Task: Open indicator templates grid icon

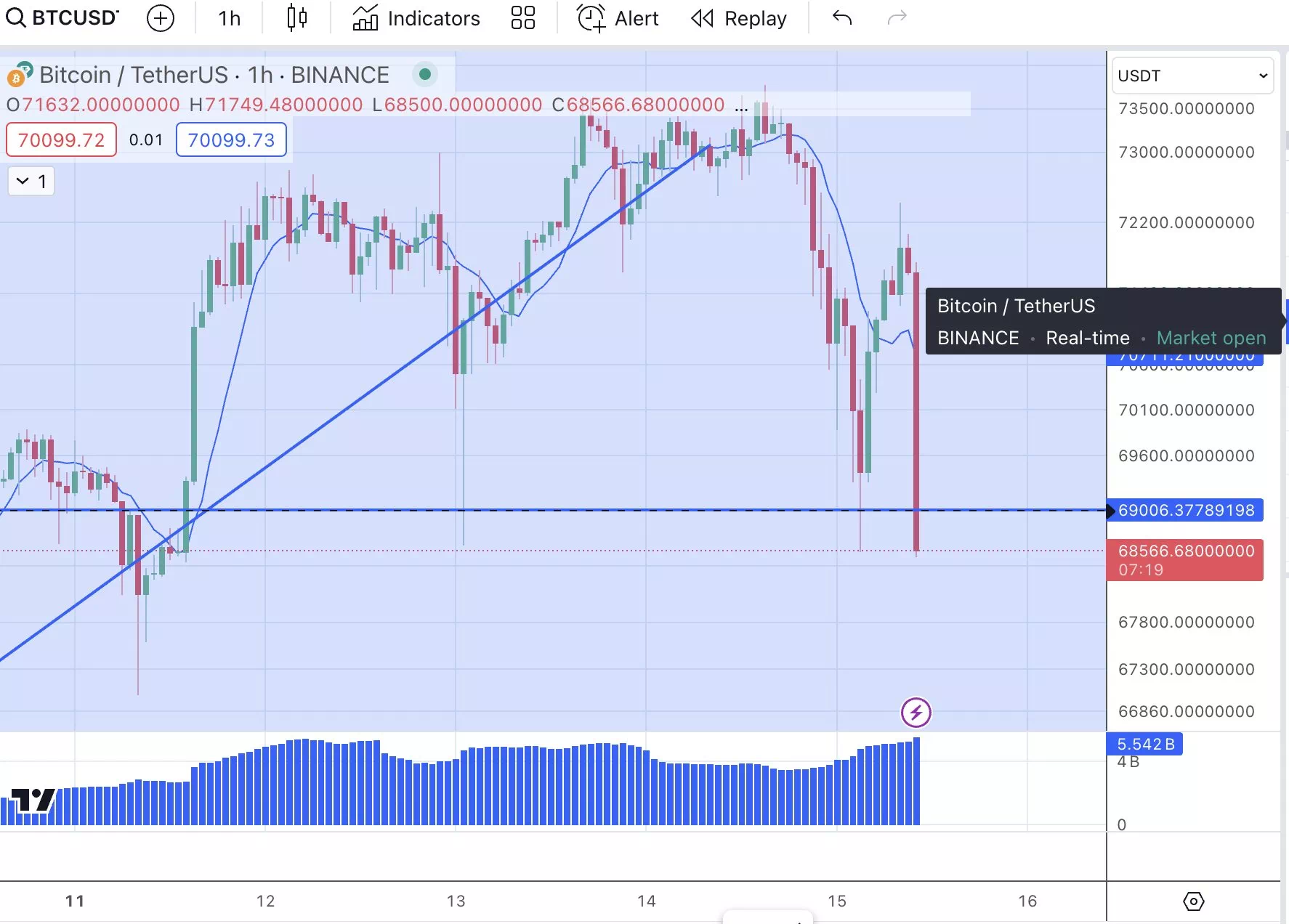Action: pos(523,18)
